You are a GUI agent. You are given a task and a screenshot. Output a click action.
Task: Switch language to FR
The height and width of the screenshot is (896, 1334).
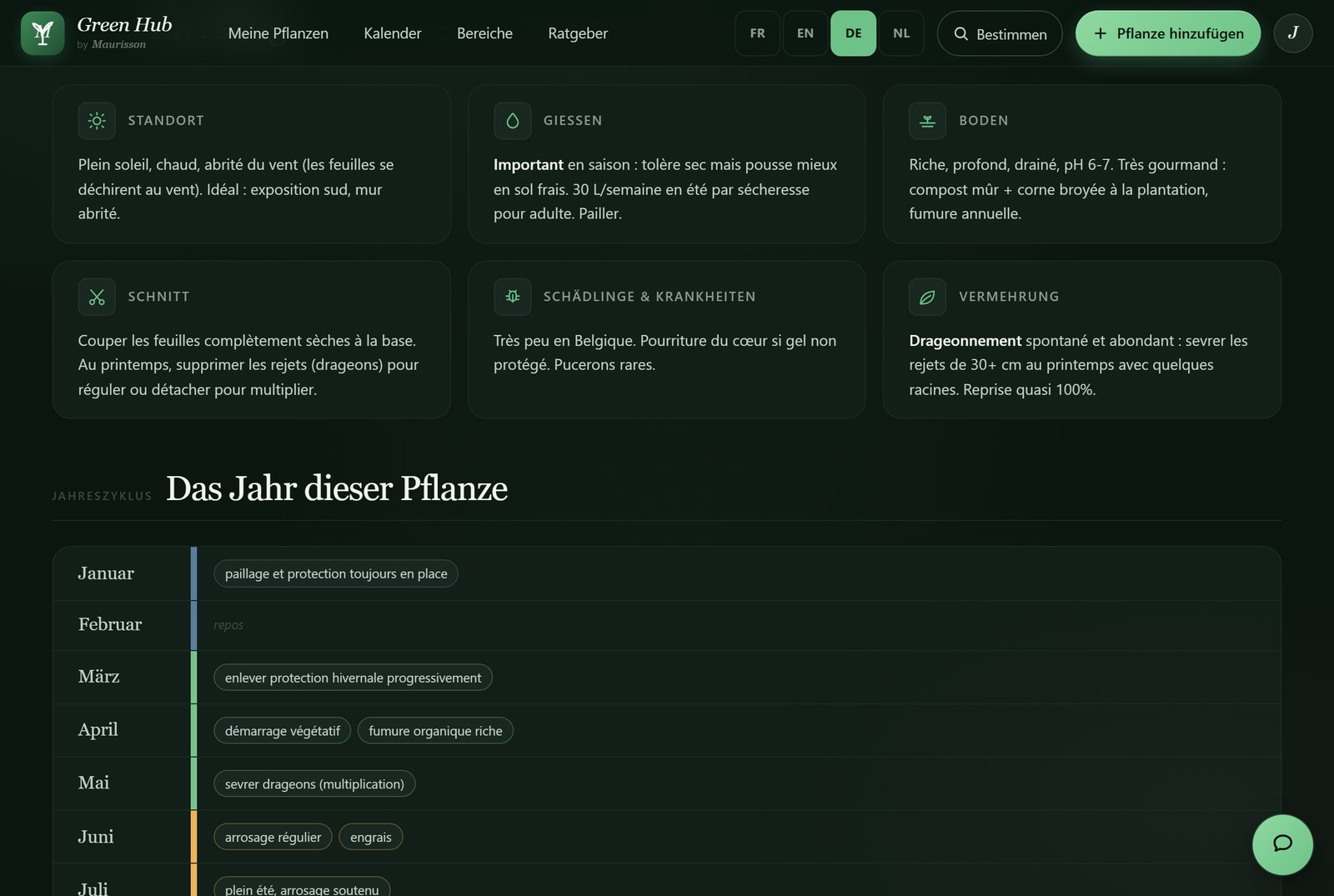tap(757, 33)
